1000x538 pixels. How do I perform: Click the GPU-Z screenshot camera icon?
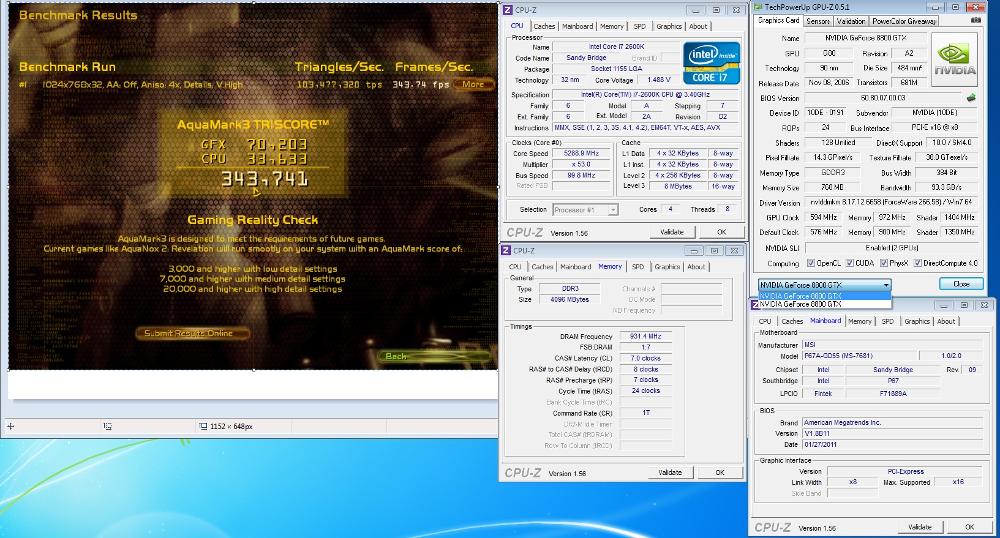pyautogui.click(x=976, y=20)
